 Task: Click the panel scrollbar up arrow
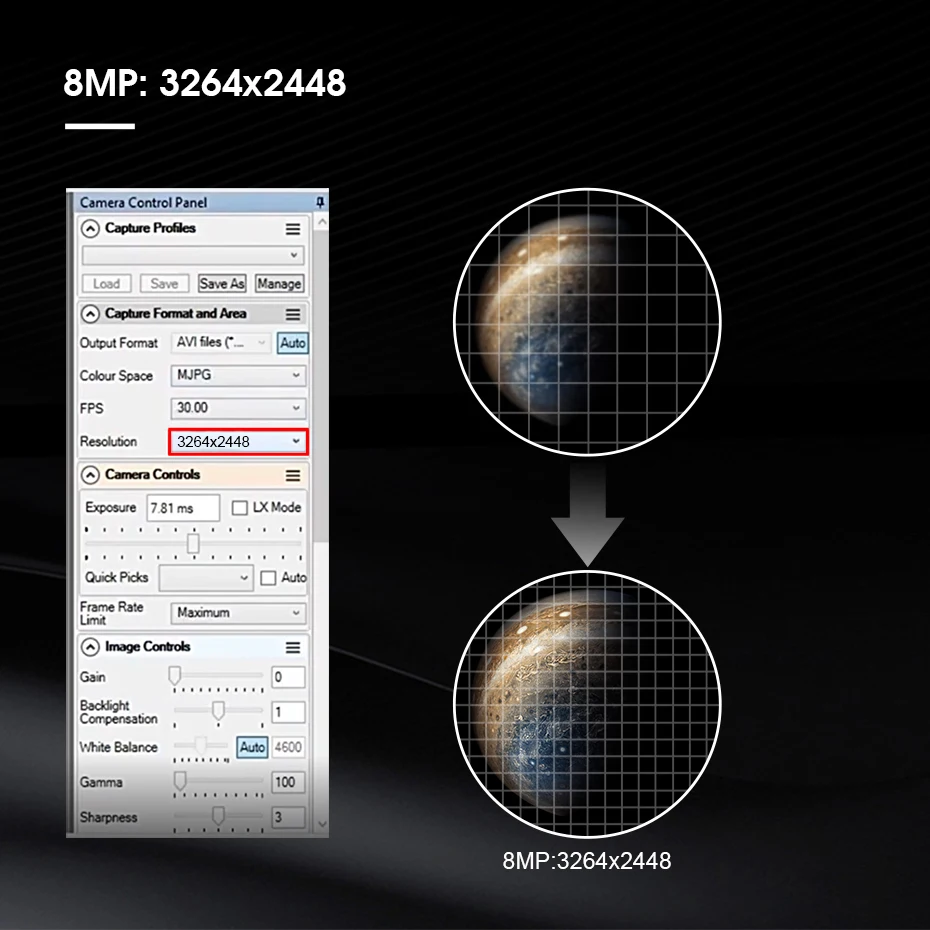tap(321, 222)
